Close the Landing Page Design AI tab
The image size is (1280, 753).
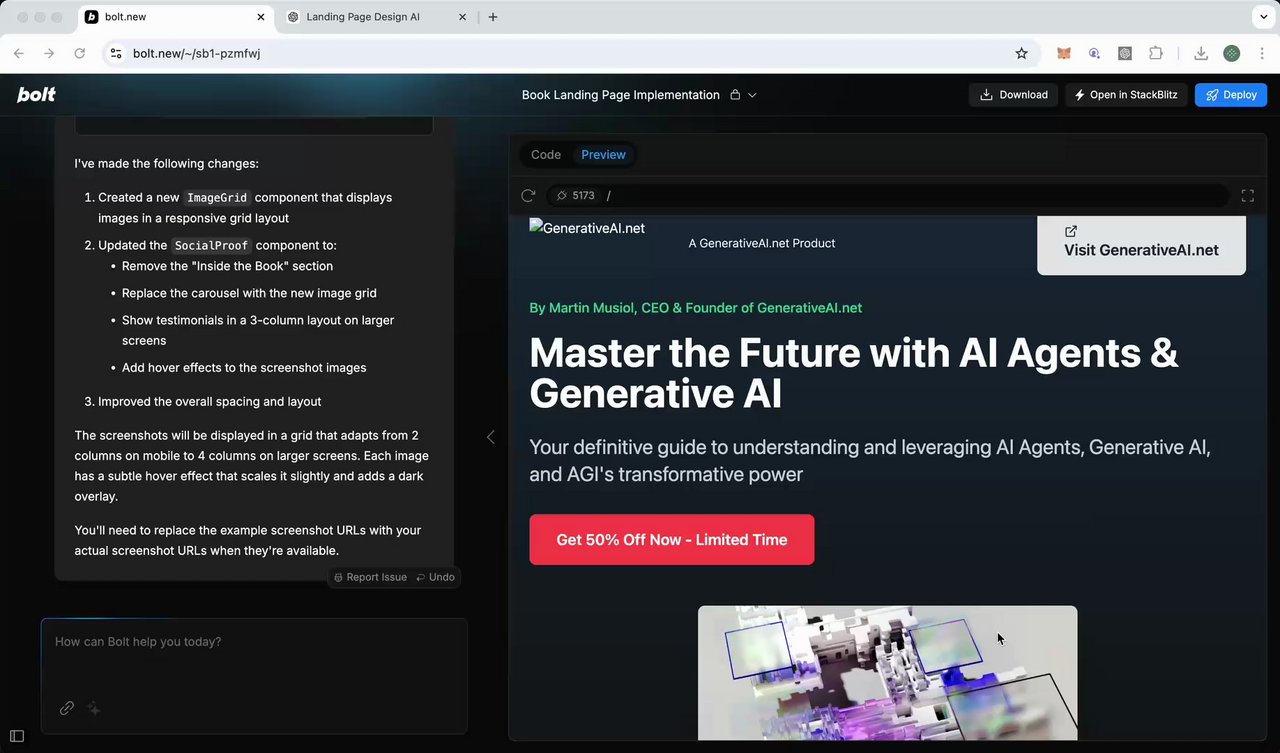coord(462,17)
